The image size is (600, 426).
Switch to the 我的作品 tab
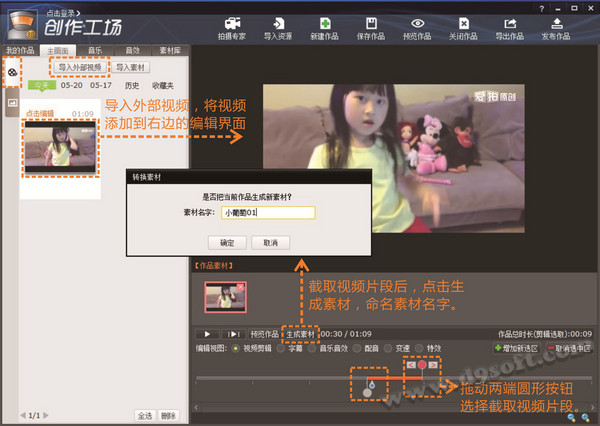(x=20, y=51)
